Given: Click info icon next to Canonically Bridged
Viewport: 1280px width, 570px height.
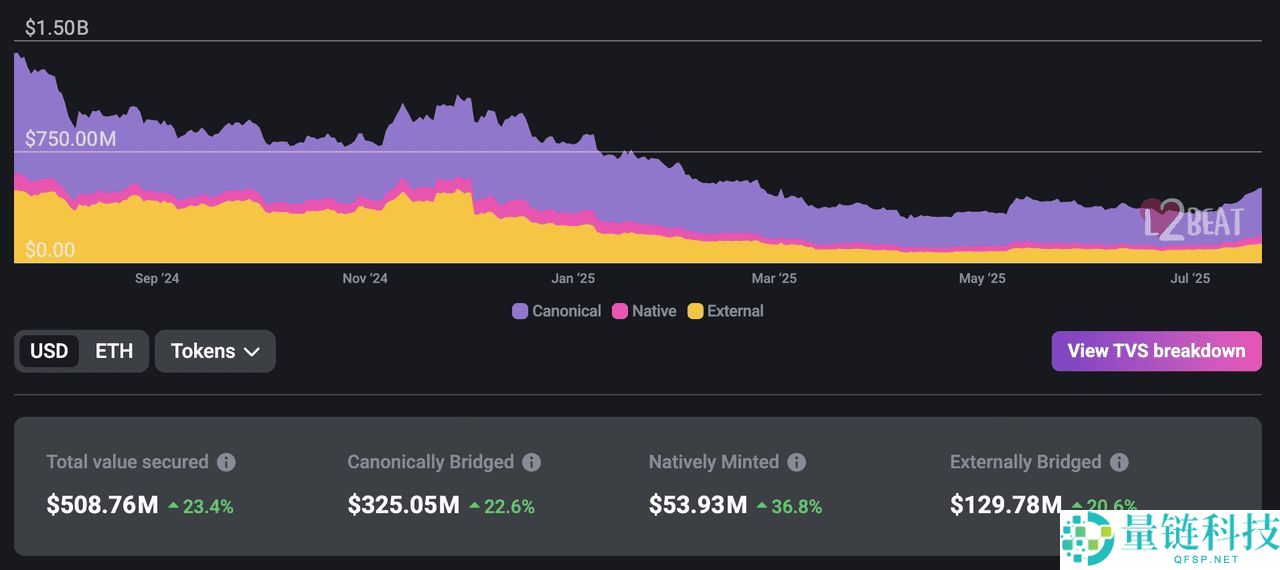Looking at the screenshot, I should pyautogui.click(x=532, y=462).
